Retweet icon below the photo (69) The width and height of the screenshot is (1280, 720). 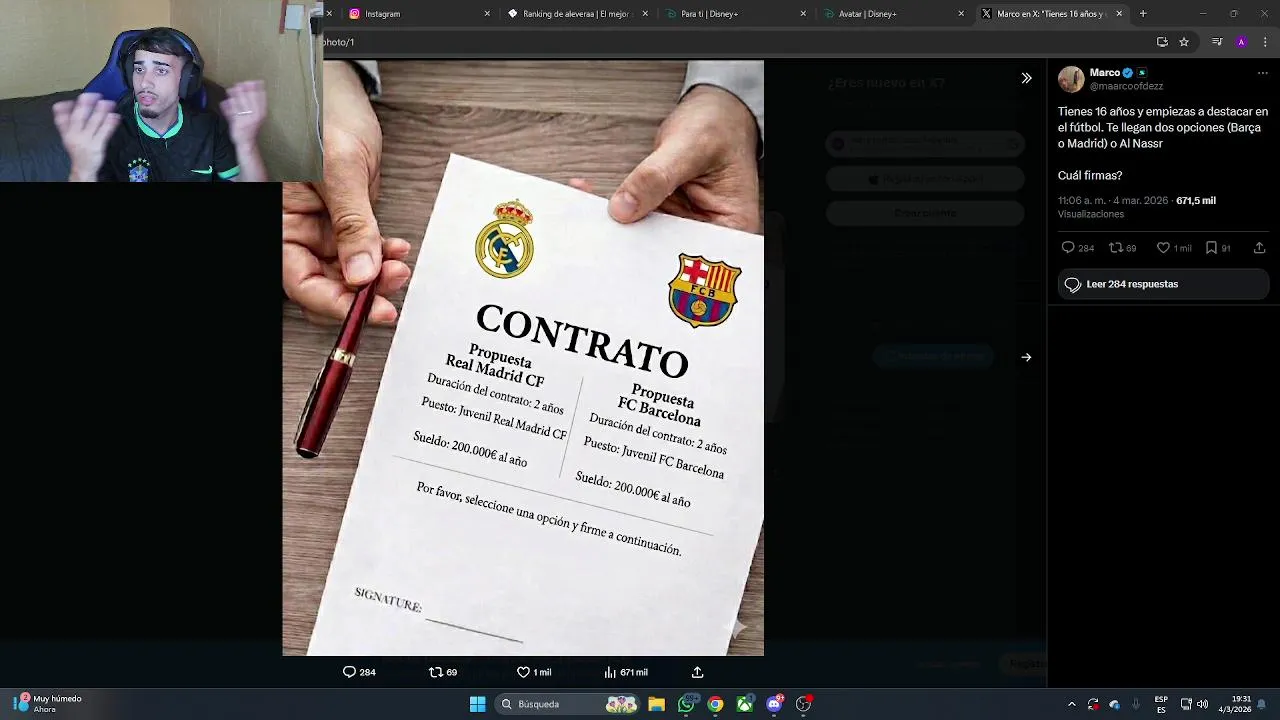tap(443, 672)
